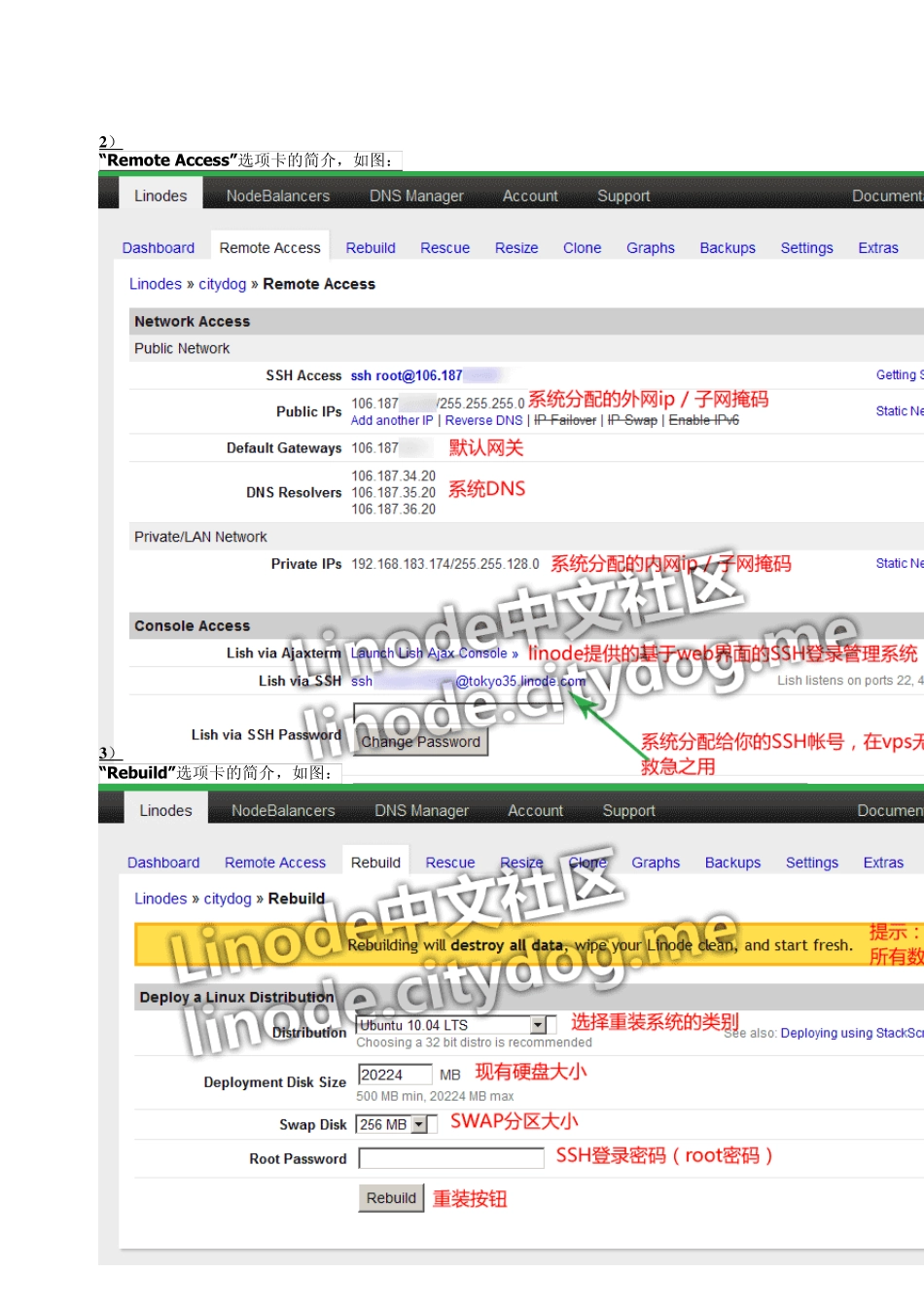This screenshot has height=1307, width=924.
Task: Switch to Resize tab on Remote Access page
Action: click(x=516, y=248)
